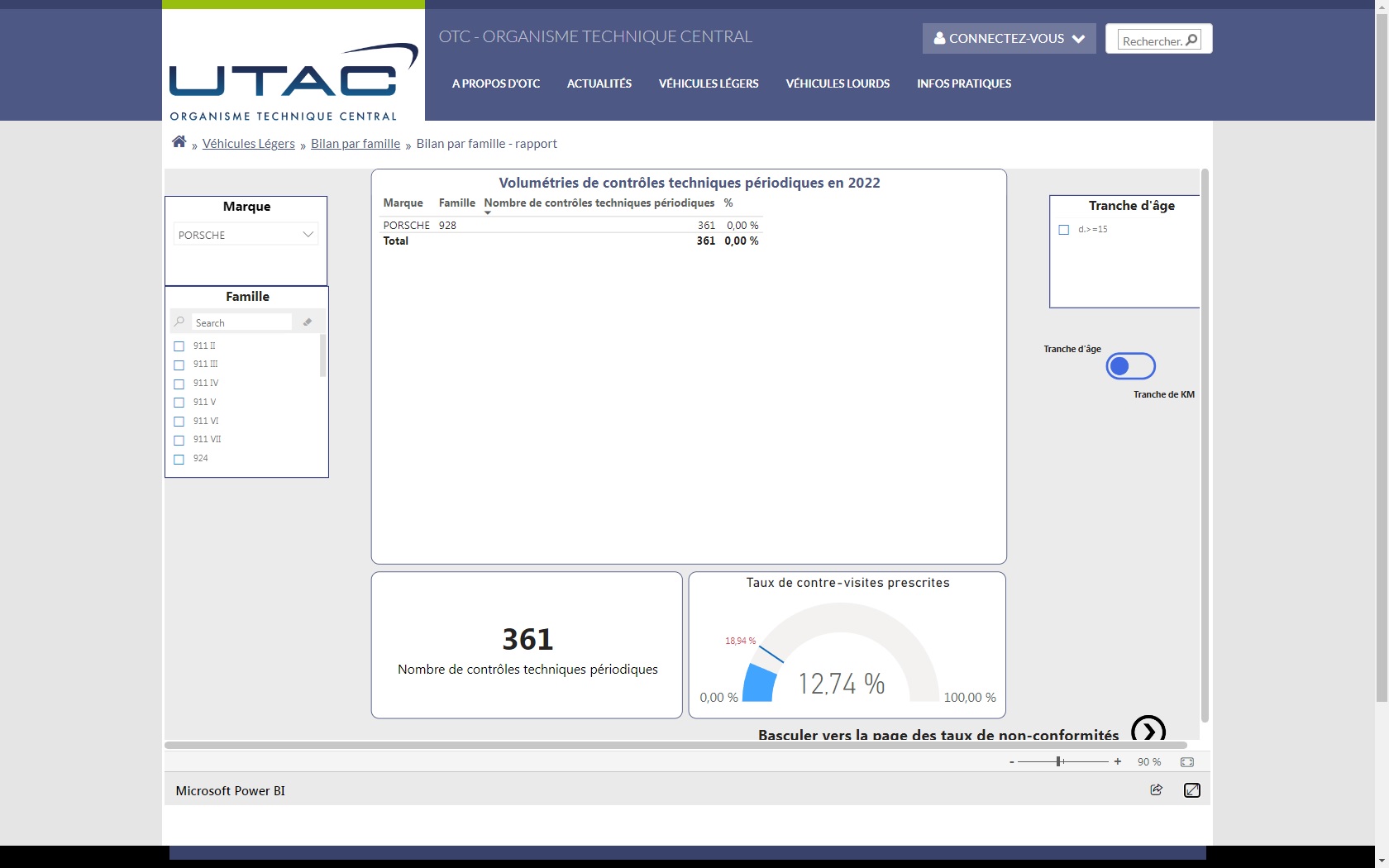Toggle the Tranche d'âge / Tranche de KM switch
The image size is (1389, 868).
(1130, 366)
